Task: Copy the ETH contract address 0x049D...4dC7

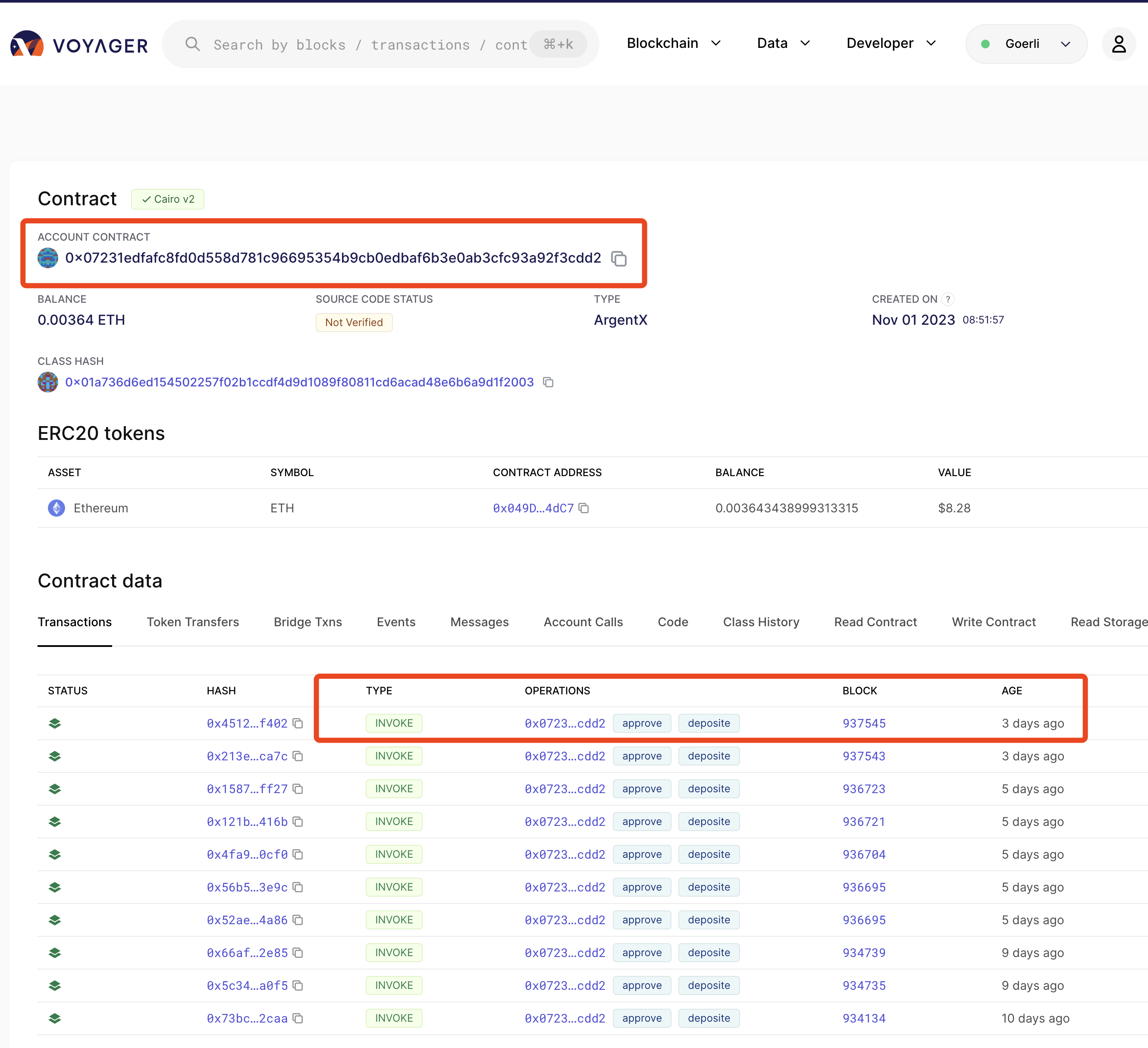Action: tap(583, 508)
